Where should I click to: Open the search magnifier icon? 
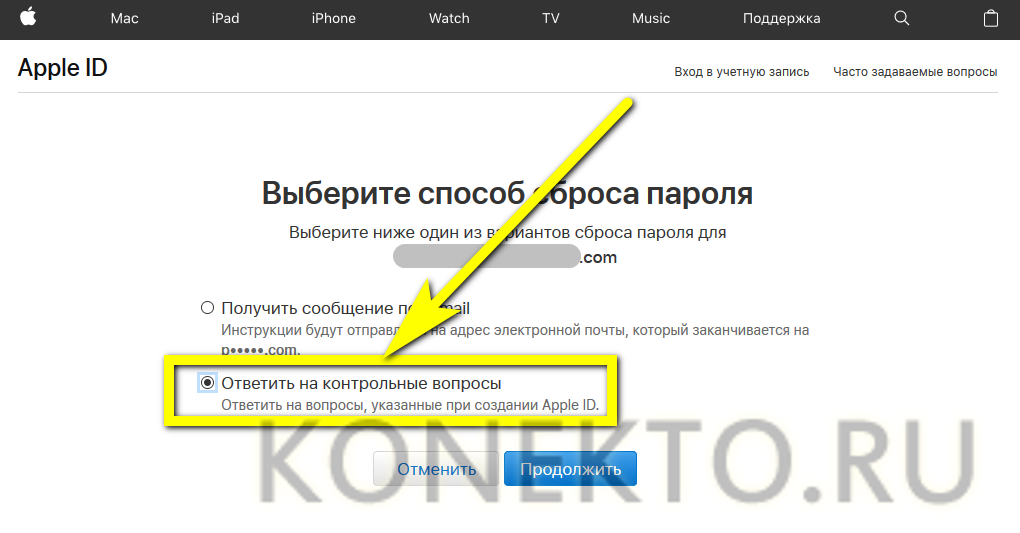click(x=902, y=18)
